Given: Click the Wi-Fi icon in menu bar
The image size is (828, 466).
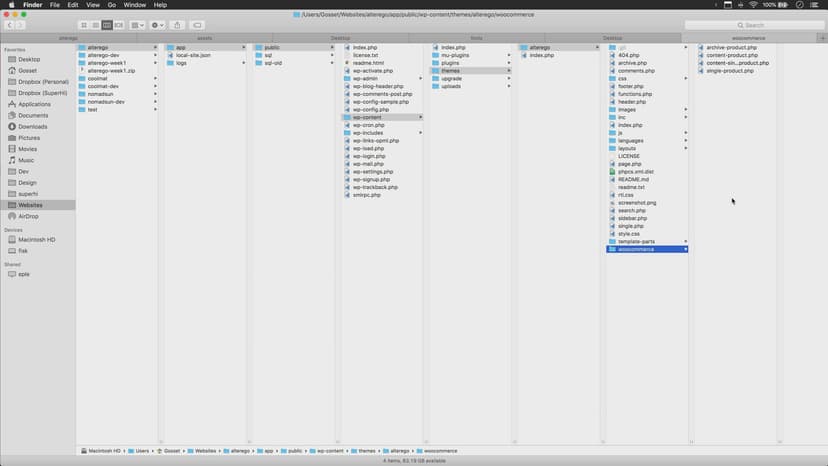Looking at the screenshot, I should 753,5.
